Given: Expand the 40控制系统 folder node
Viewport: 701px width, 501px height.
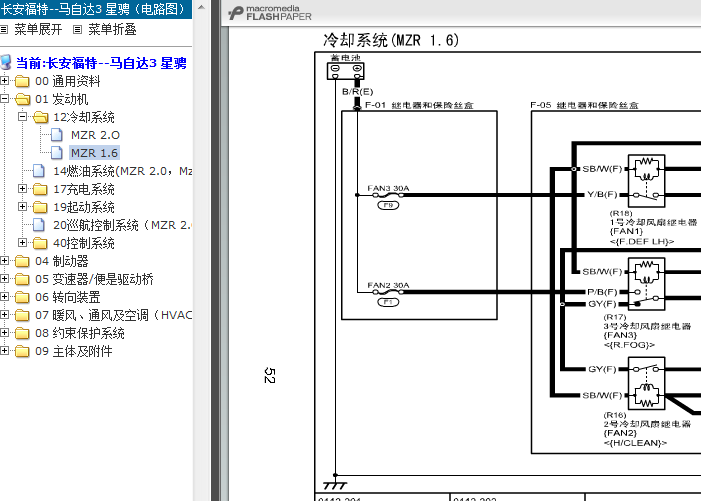Looking at the screenshot, I should coord(22,243).
